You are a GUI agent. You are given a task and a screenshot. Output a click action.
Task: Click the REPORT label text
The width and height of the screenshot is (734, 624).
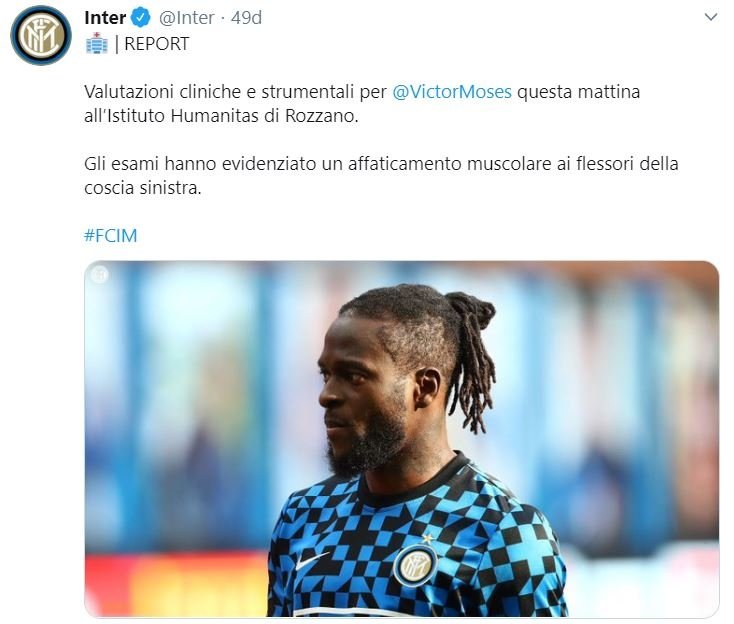[x=156, y=44]
